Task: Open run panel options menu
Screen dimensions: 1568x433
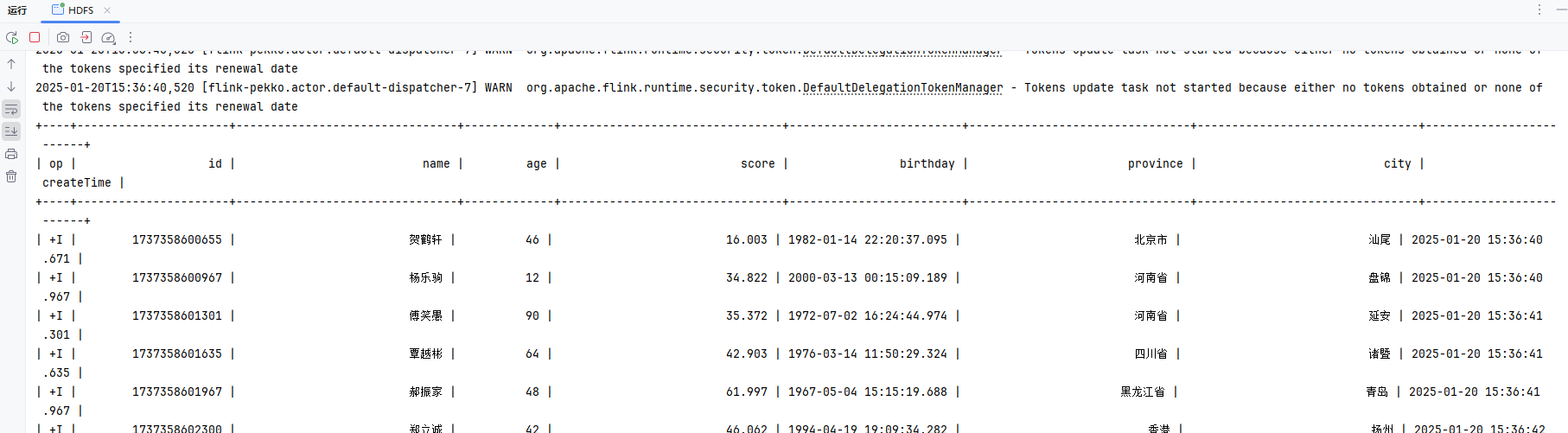Action: point(1539,10)
